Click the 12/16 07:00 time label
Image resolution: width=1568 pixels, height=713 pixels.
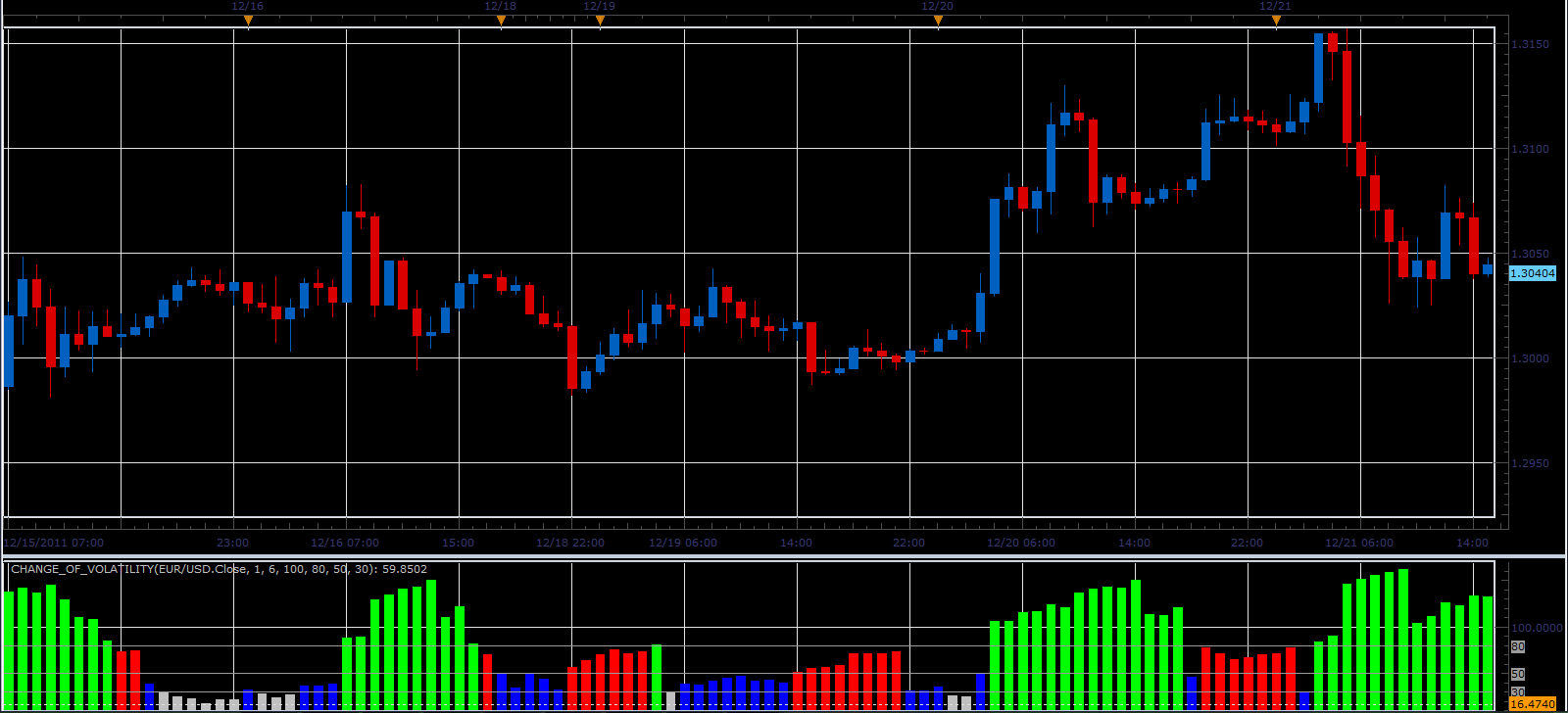pyautogui.click(x=345, y=543)
